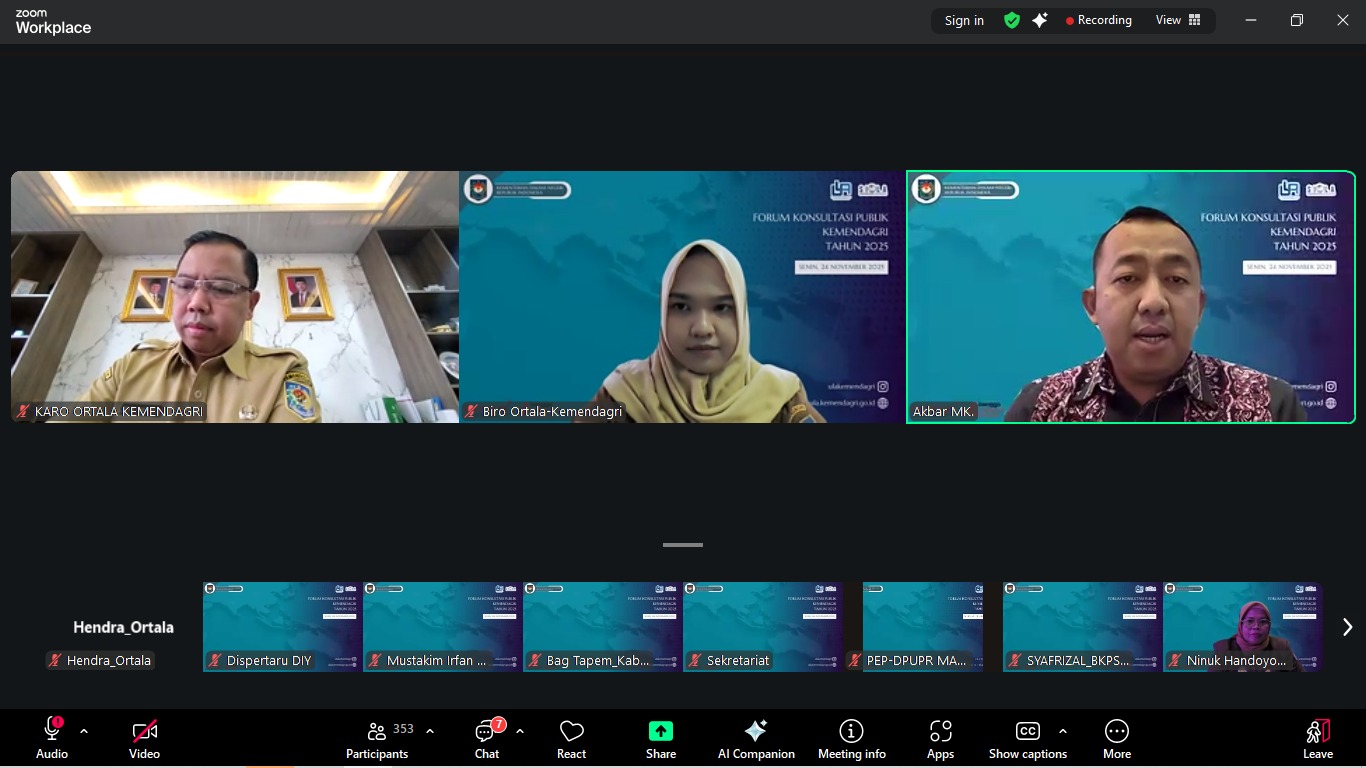Open the Participants panel

pyautogui.click(x=377, y=739)
